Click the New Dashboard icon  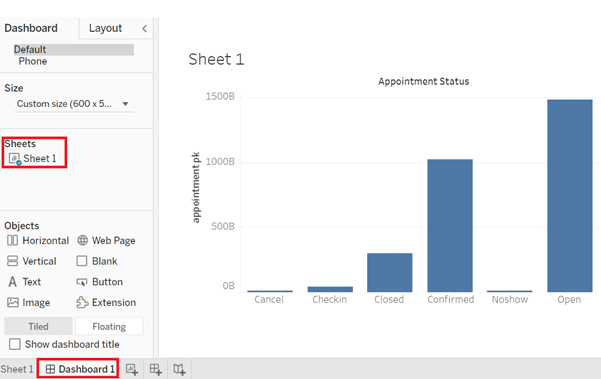pyautogui.click(x=155, y=369)
